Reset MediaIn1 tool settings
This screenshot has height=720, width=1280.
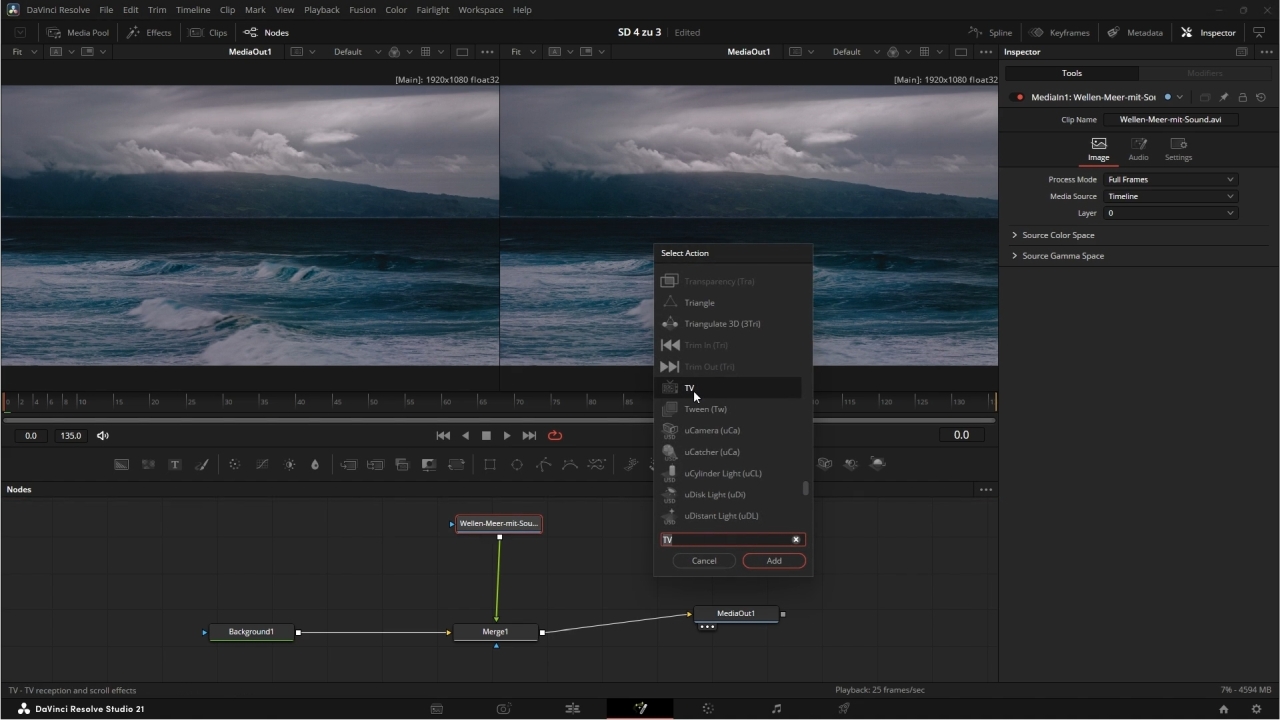[1261, 97]
